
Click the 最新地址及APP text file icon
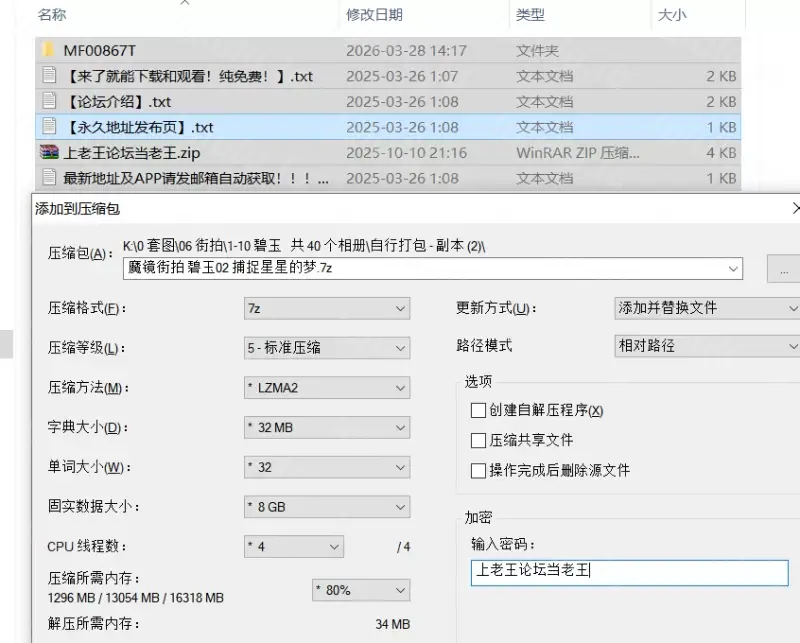(x=48, y=178)
